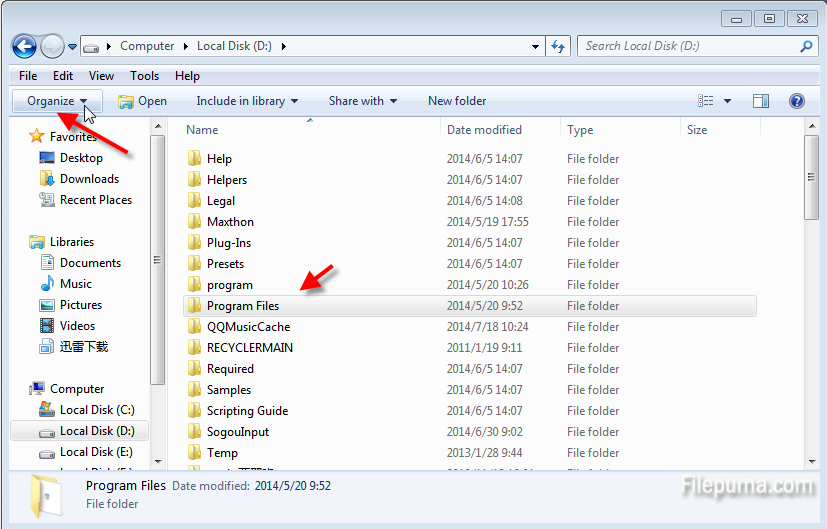Click the search magnifier icon
Image resolution: width=827 pixels, height=529 pixels.
(x=806, y=46)
